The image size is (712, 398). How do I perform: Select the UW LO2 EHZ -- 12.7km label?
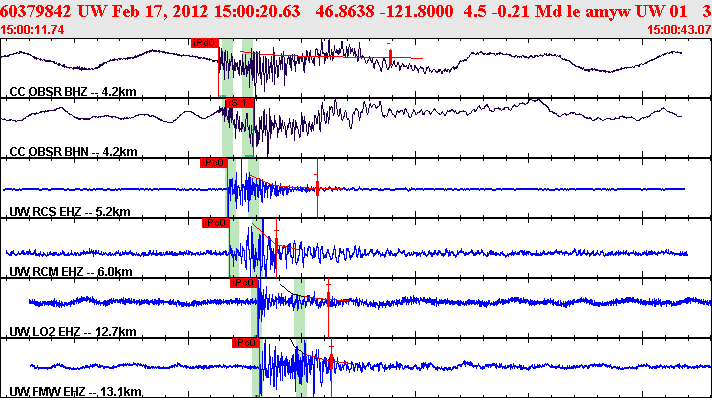coord(73,332)
